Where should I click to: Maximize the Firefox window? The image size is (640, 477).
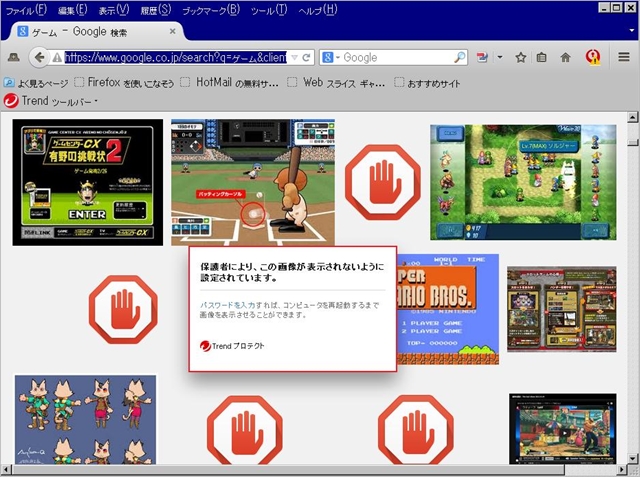pyautogui.click(x=617, y=7)
